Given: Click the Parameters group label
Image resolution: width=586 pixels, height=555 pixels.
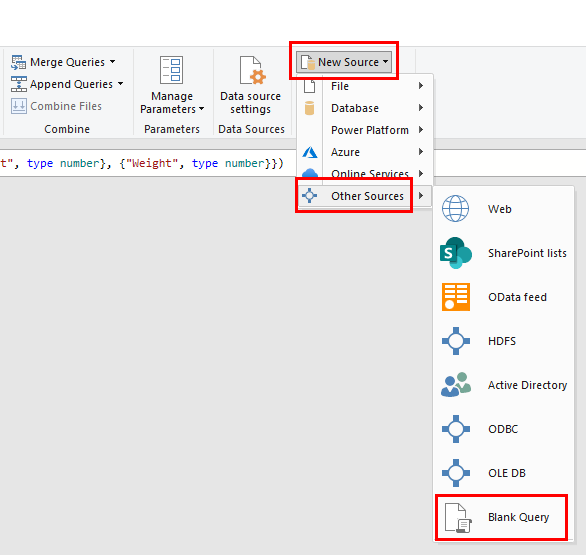Looking at the screenshot, I should (x=172, y=129).
